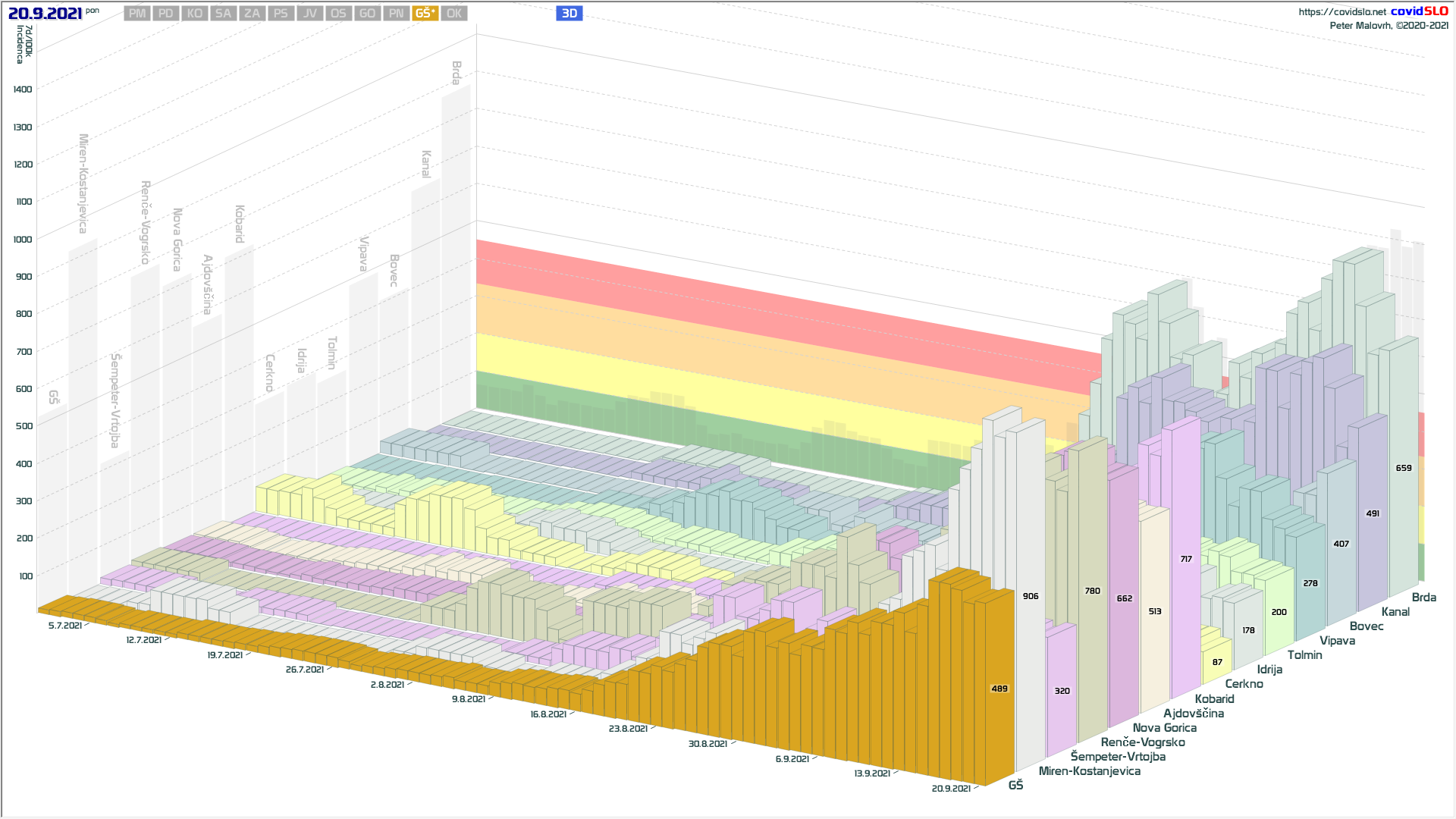The height and width of the screenshot is (819, 1456).
Task: Click the highlighted GŠ region tab
Action: (x=425, y=13)
